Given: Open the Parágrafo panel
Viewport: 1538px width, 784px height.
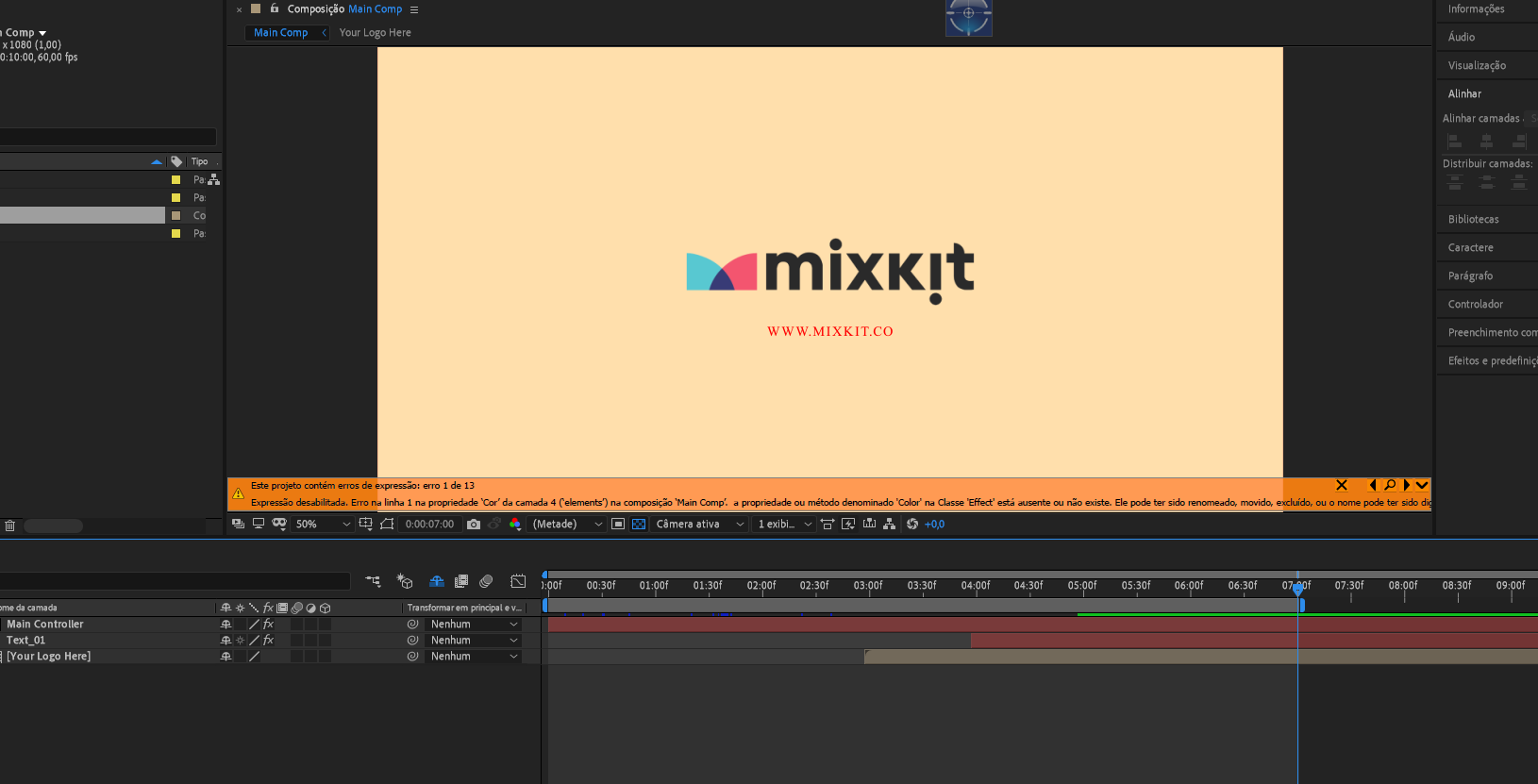Looking at the screenshot, I should [x=1470, y=275].
